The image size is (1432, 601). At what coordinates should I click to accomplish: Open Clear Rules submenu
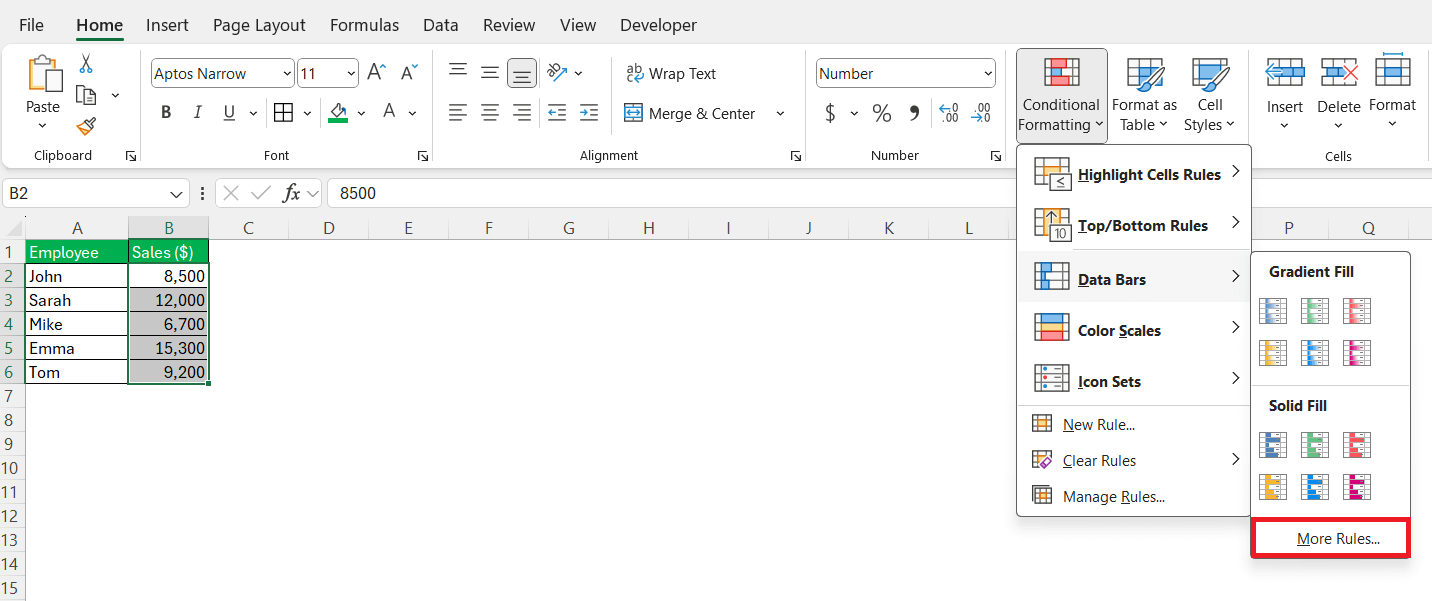coord(1134,460)
